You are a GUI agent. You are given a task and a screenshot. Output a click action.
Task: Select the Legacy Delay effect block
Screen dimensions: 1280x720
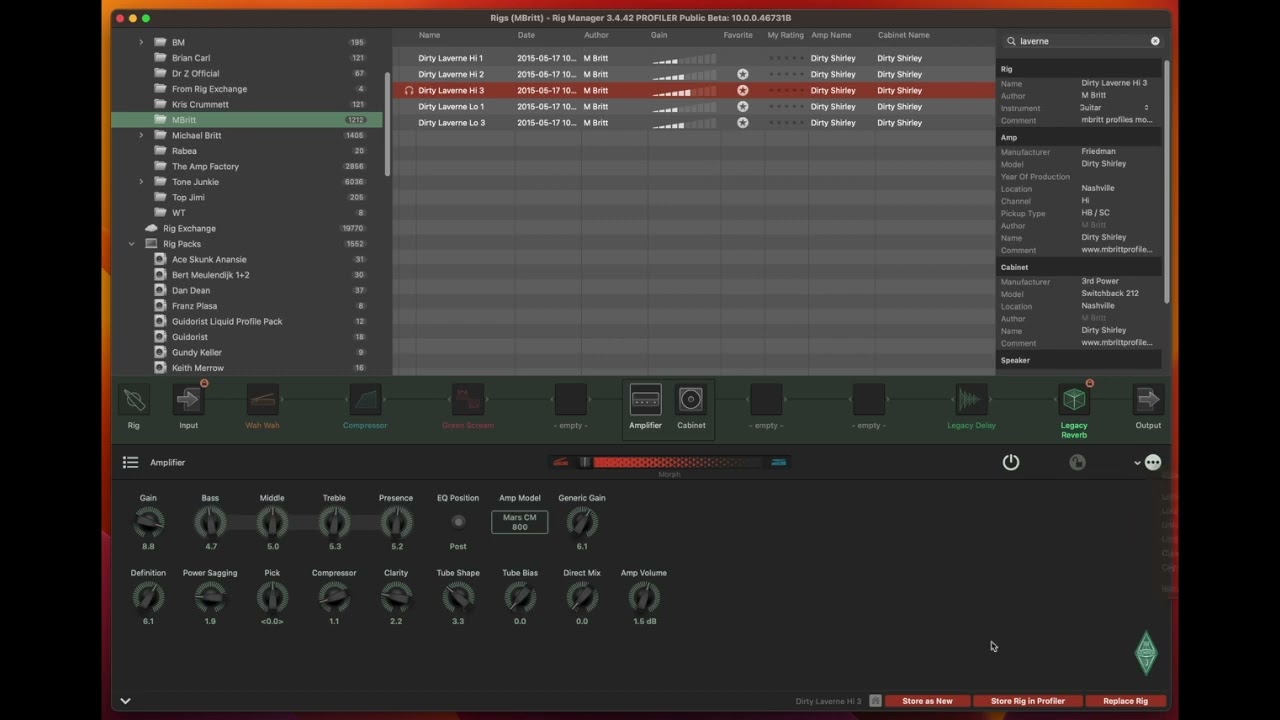[971, 400]
